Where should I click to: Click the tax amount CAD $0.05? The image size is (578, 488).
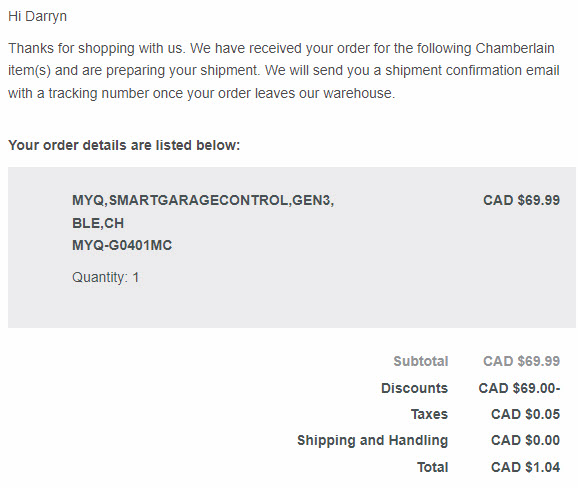pos(525,414)
